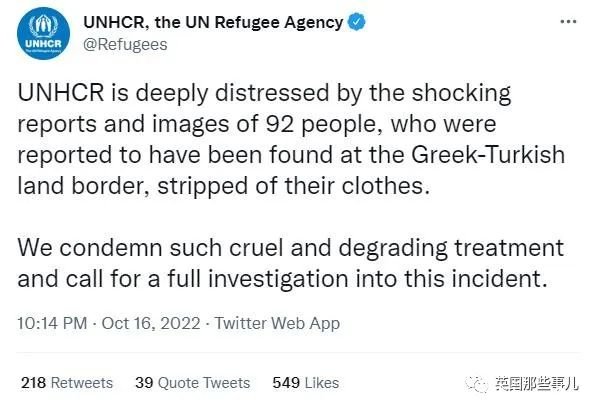This screenshot has height=409, width=597.
Task: Open the three-dots more options menu
Action: click(568, 22)
